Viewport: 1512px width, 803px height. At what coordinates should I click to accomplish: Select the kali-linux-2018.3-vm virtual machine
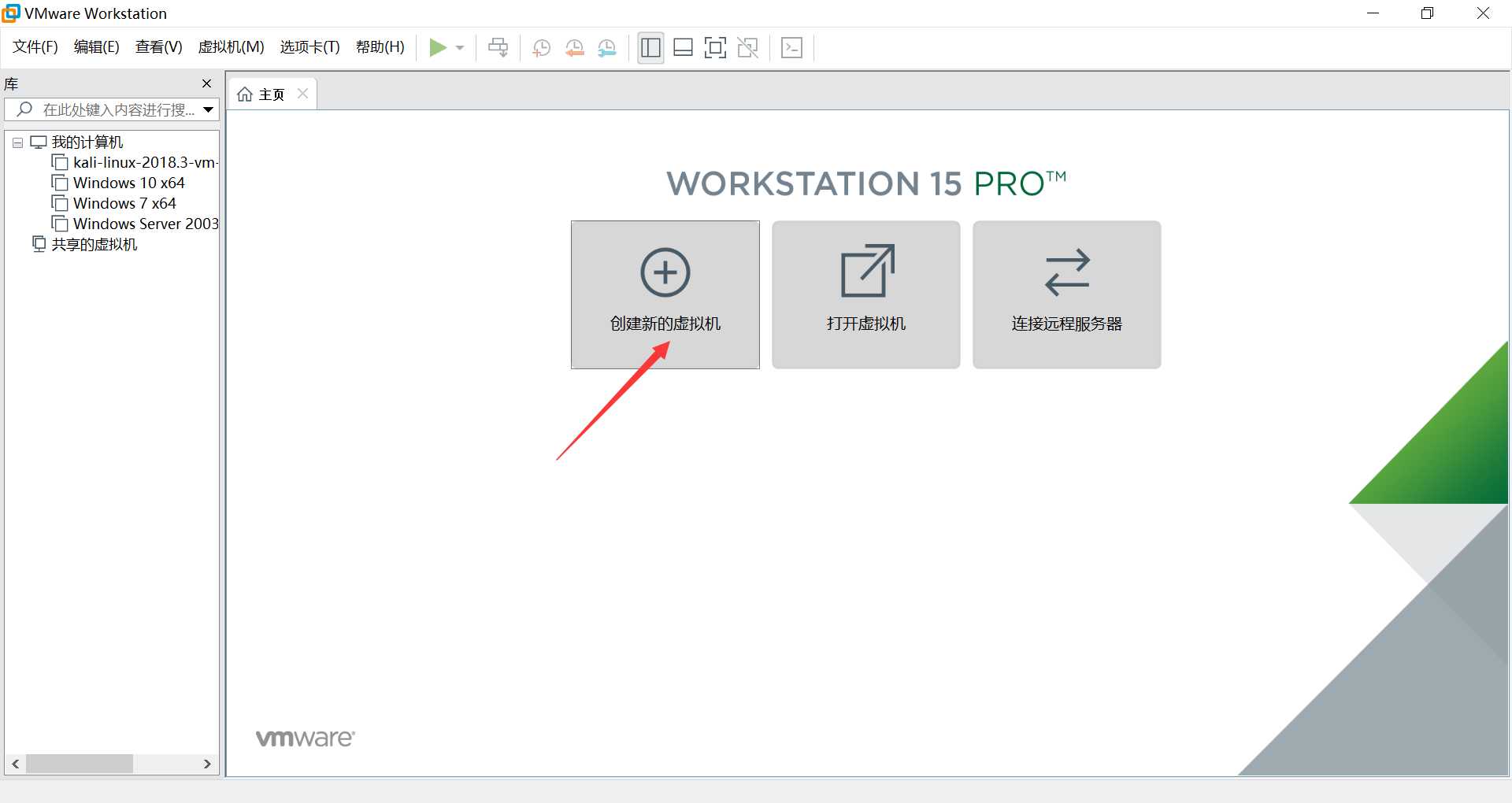point(145,163)
